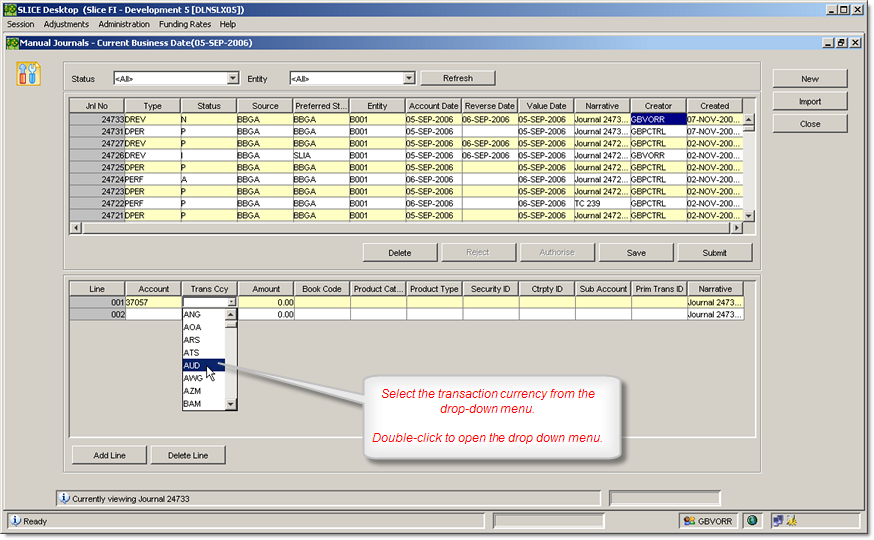Click the green globe status icon
Screen dimensions: 874x540
[x=751, y=521]
